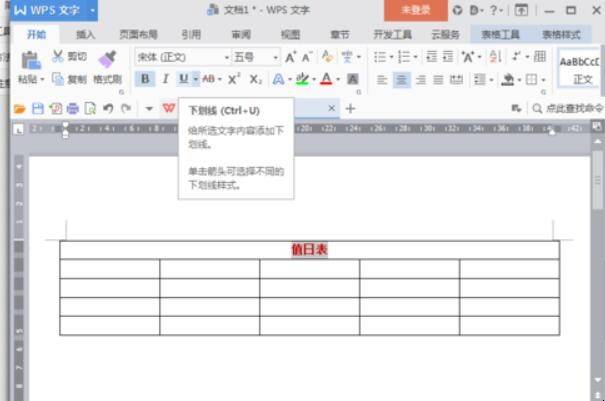
Task: Open file with folder icon in quick toolbar
Action: tap(19, 109)
